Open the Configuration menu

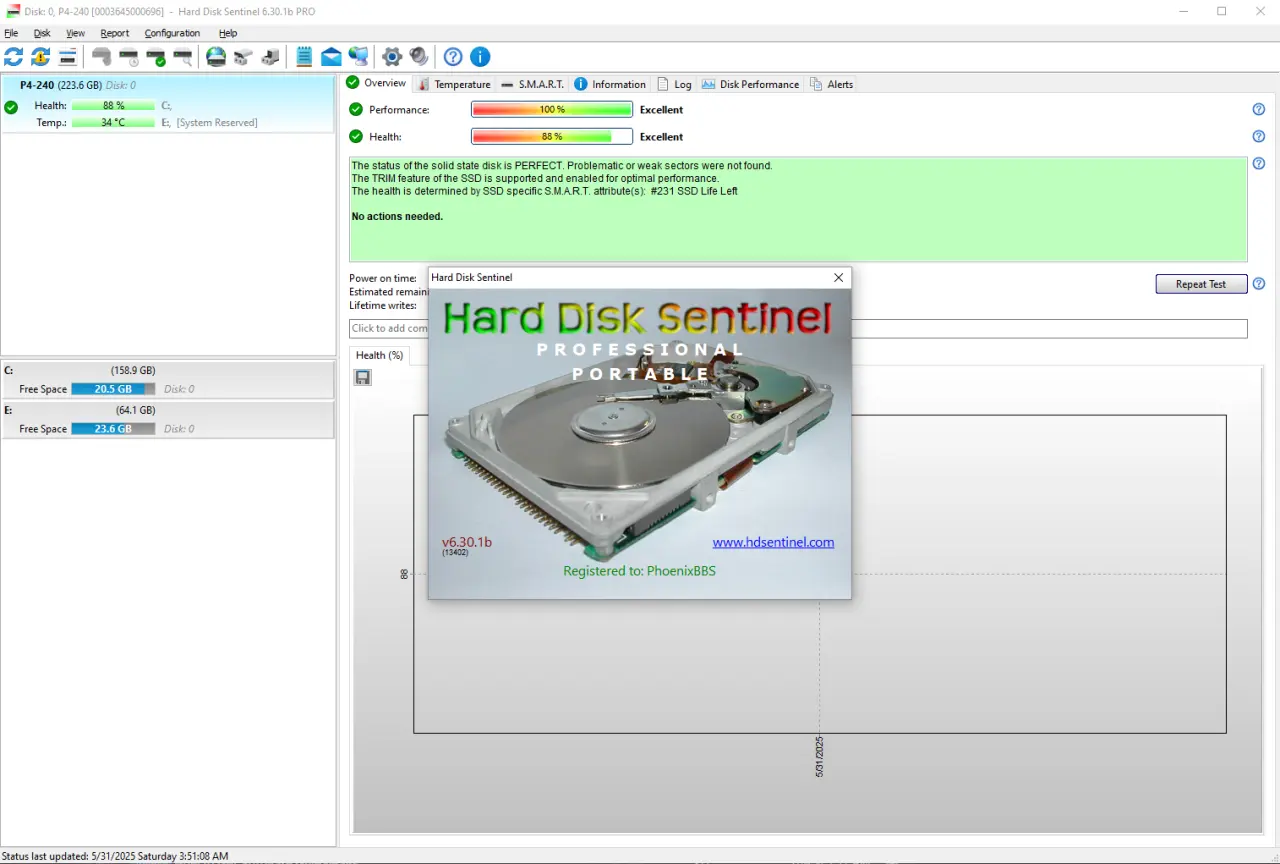[172, 33]
